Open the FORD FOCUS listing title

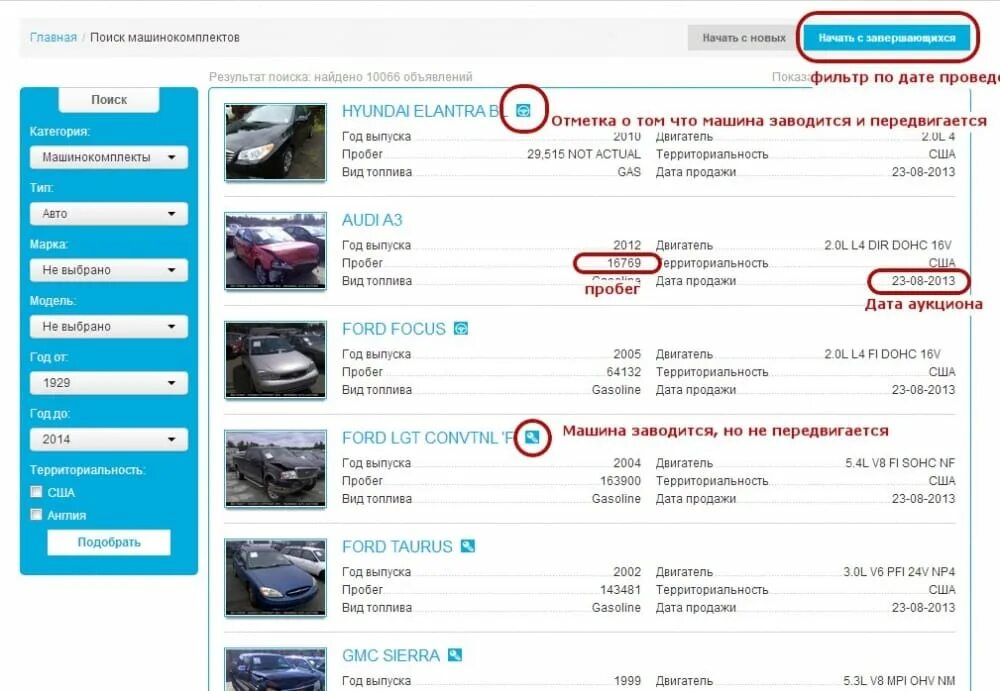(x=393, y=329)
